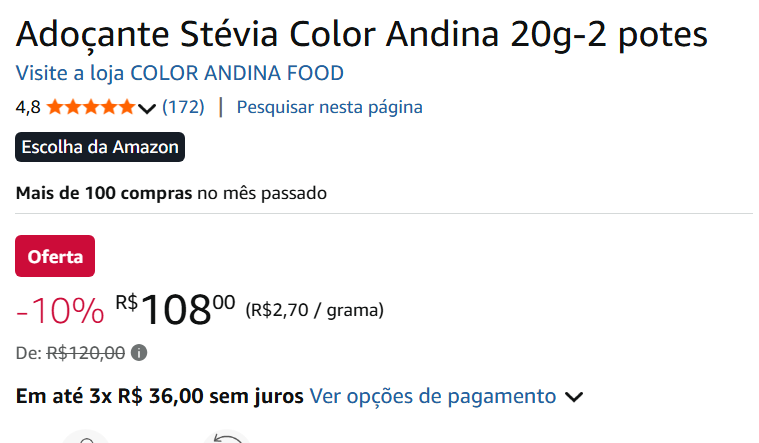
Task: Click the 'Mais de 100 compras' text
Action: tap(104, 192)
